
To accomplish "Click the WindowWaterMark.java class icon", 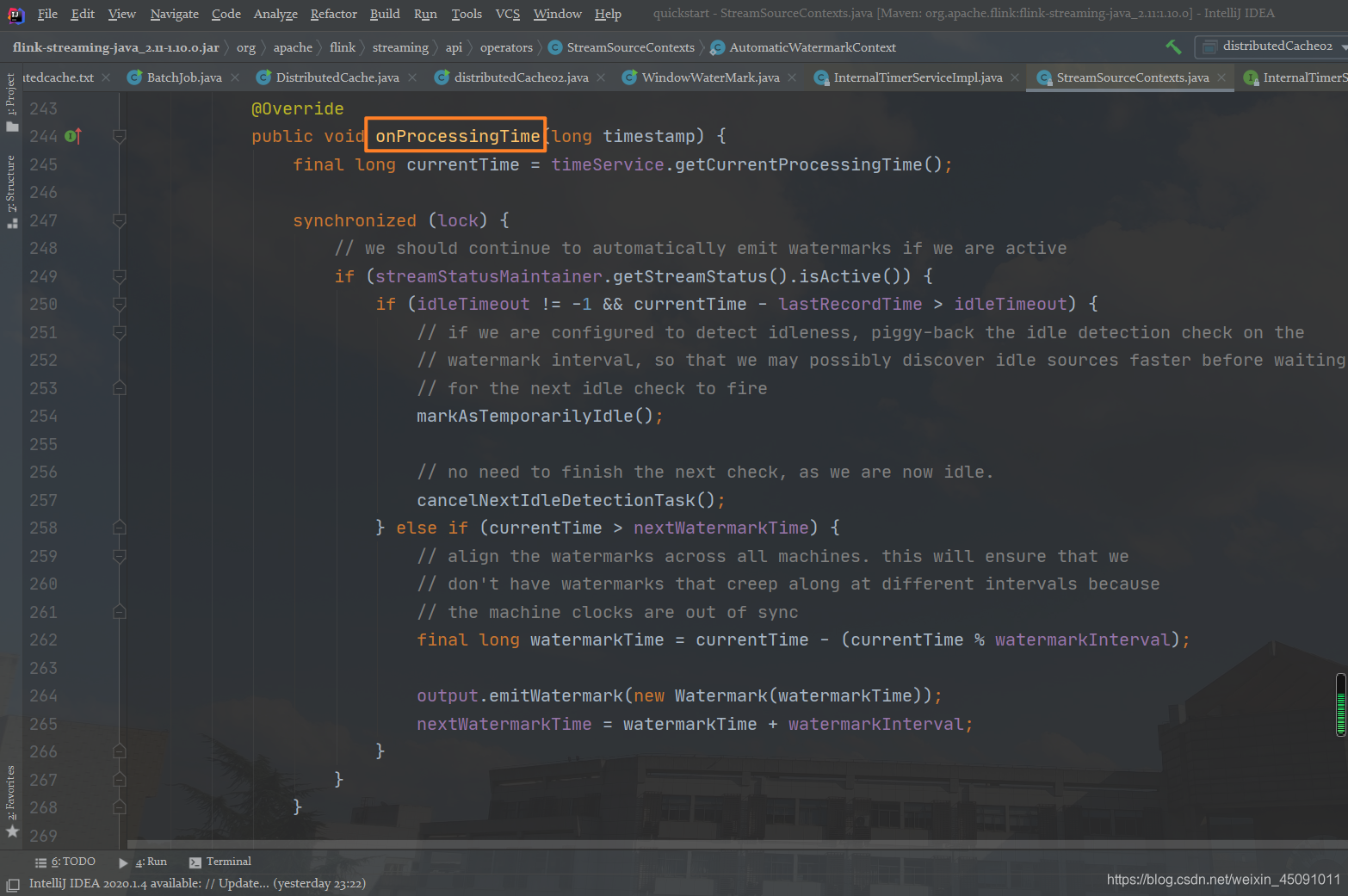I will [629, 77].
